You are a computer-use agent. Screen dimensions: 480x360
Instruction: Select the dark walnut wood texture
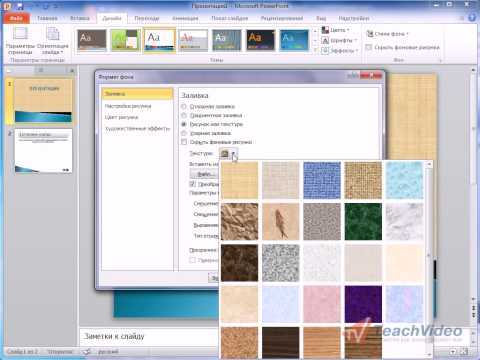(281, 343)
